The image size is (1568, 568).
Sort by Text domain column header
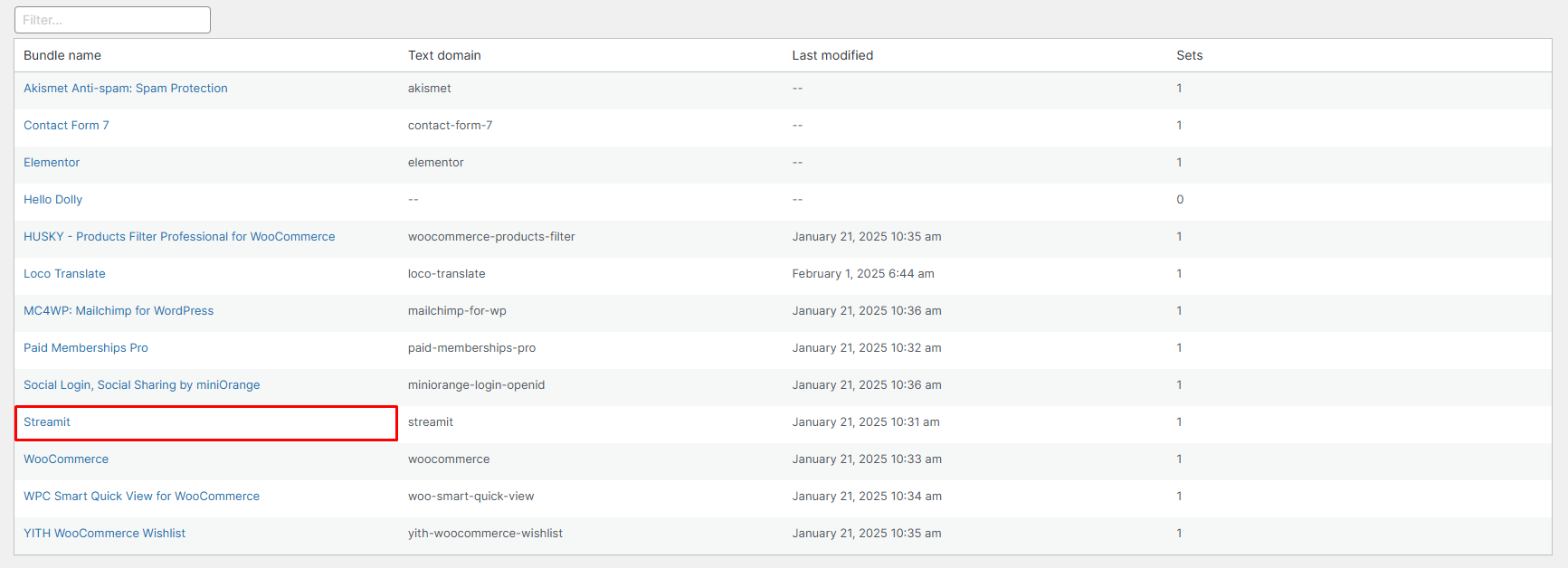444,55
